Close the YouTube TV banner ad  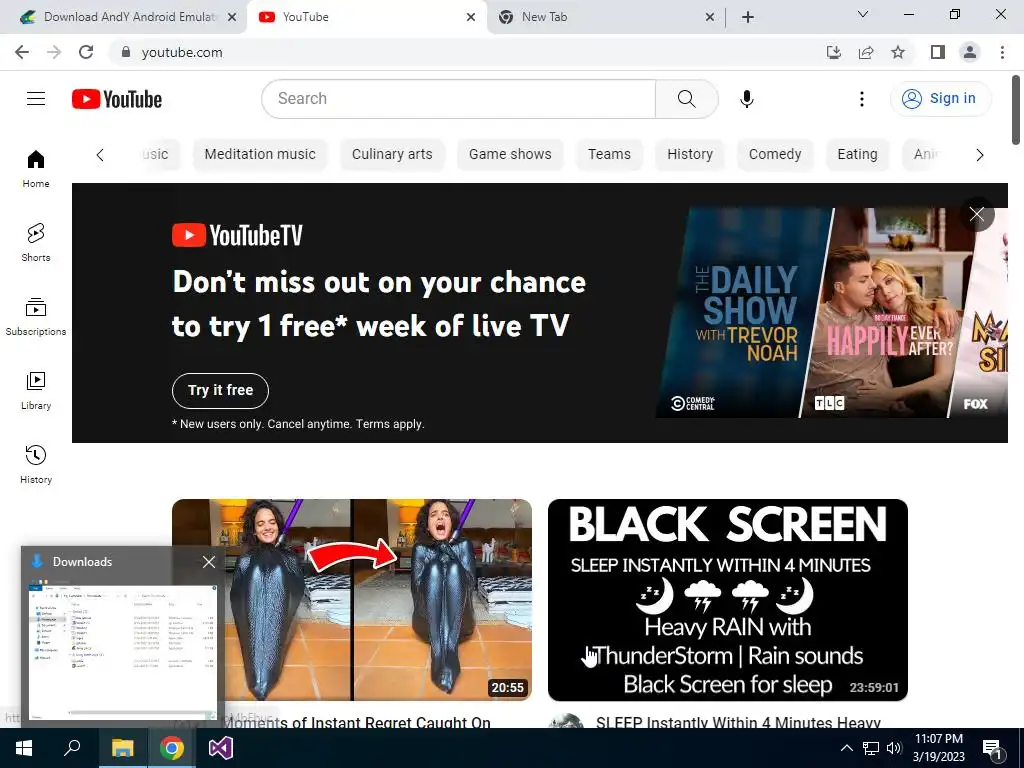coord(977,214)
